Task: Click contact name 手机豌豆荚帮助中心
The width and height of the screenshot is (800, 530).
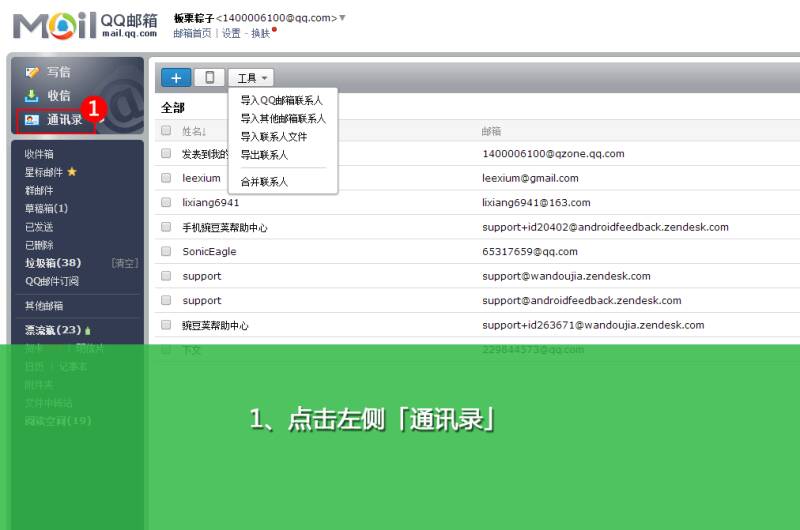Action: click(224, 228)
